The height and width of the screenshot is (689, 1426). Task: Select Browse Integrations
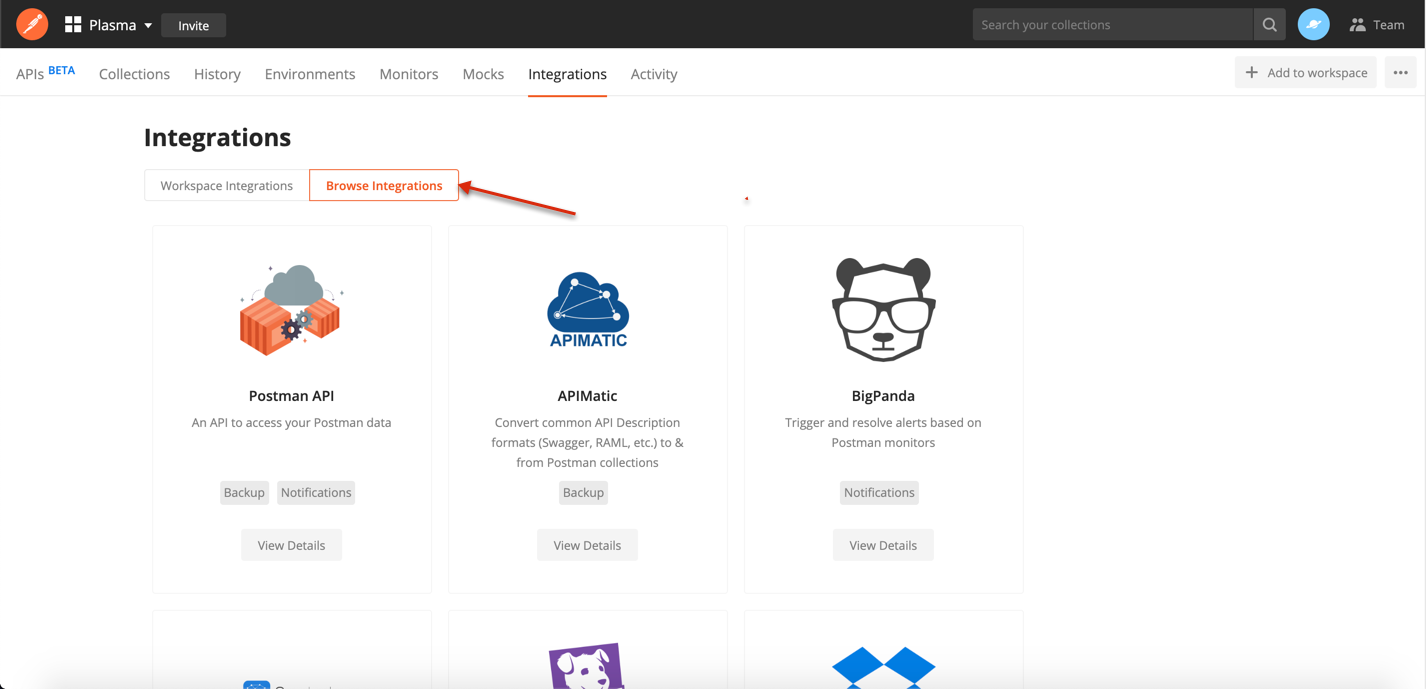[384, 185]
